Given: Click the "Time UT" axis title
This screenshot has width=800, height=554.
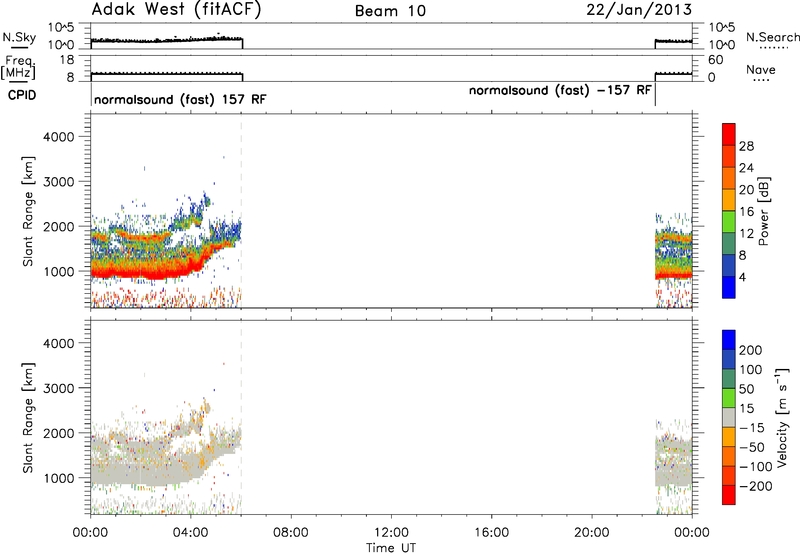Looking at the screenshot, I should (x=391, y=548).
